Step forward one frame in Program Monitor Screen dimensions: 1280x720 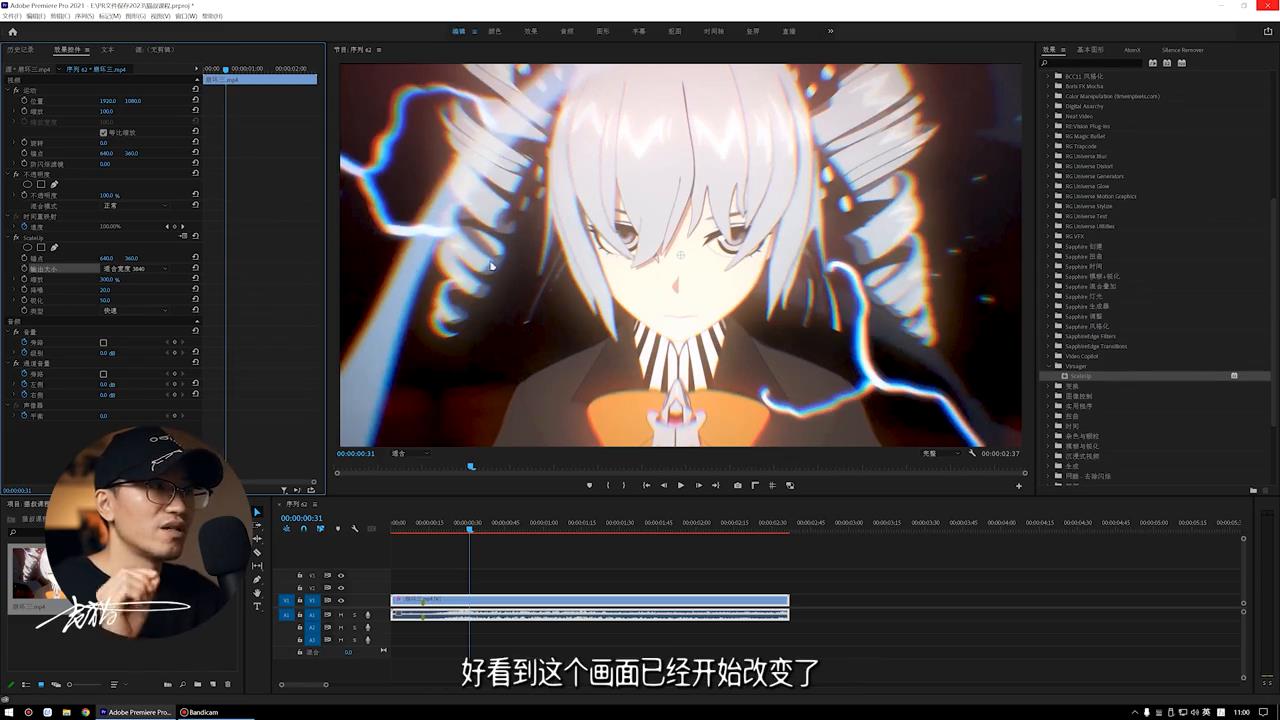point(698,485)
